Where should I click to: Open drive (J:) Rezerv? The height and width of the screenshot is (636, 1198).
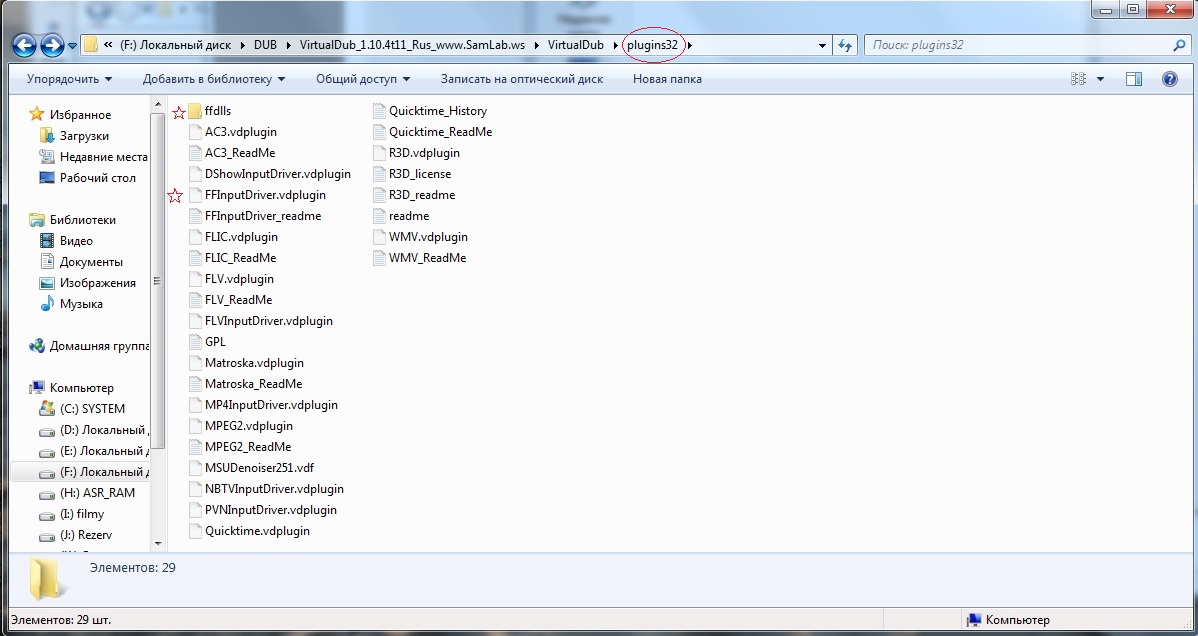pos(86,535)
